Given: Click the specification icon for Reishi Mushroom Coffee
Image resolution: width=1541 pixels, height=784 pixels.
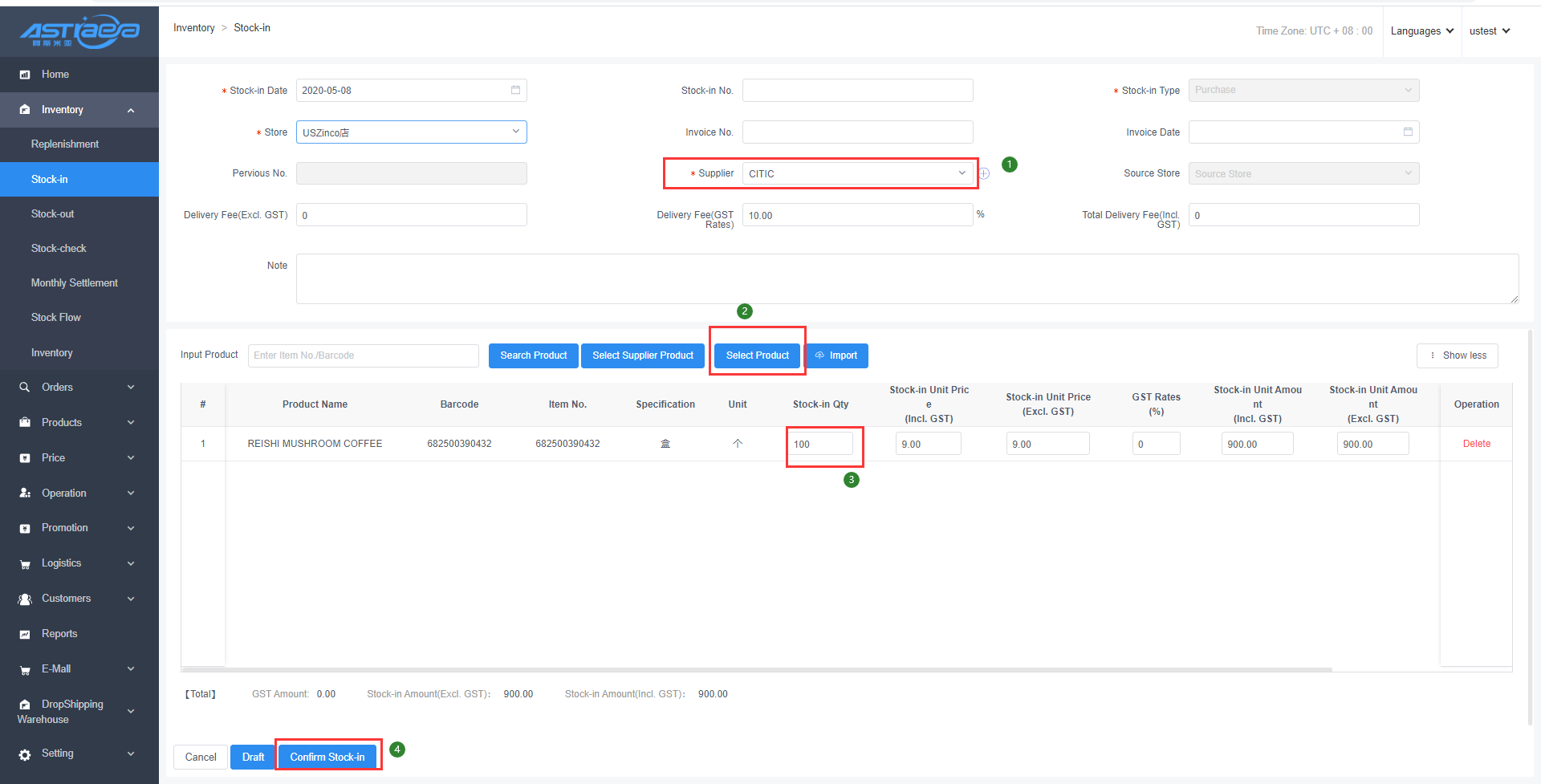Looking at the screenshot, I should click(x=665, y=444).
